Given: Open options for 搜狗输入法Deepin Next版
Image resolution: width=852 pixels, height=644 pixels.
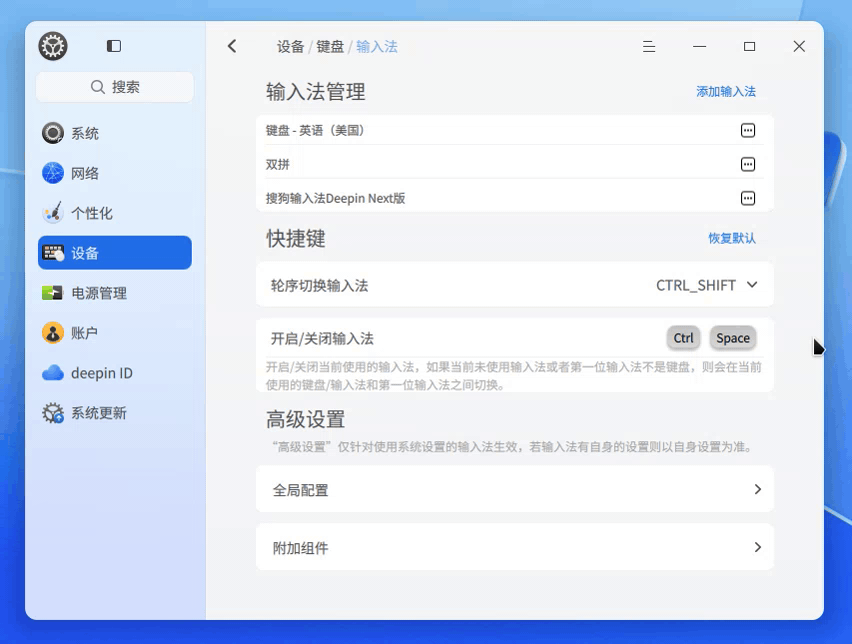Looking at the screenshot, I should click(x=748, y=198).
